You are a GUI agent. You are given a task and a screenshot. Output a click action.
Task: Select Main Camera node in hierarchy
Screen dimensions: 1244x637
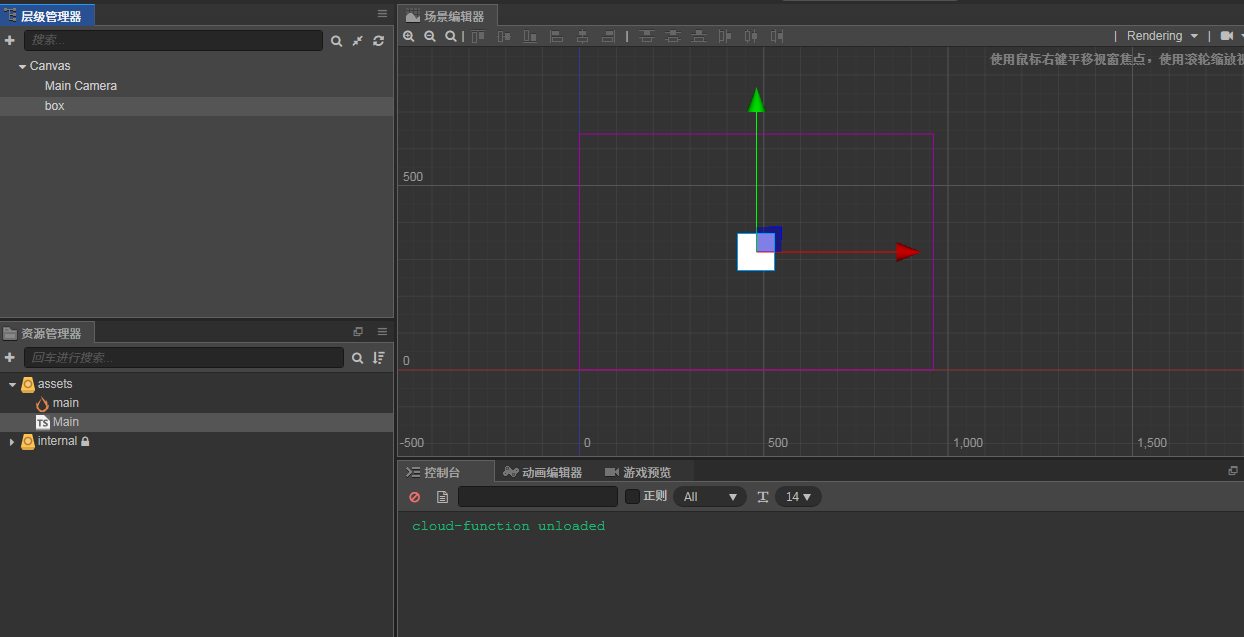81,86
